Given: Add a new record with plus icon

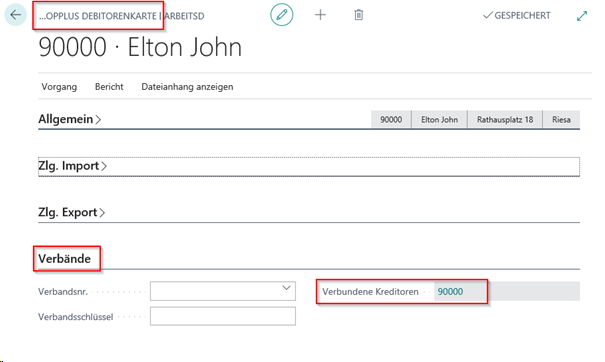Looking at the screenshot, I should coord(320,15).
